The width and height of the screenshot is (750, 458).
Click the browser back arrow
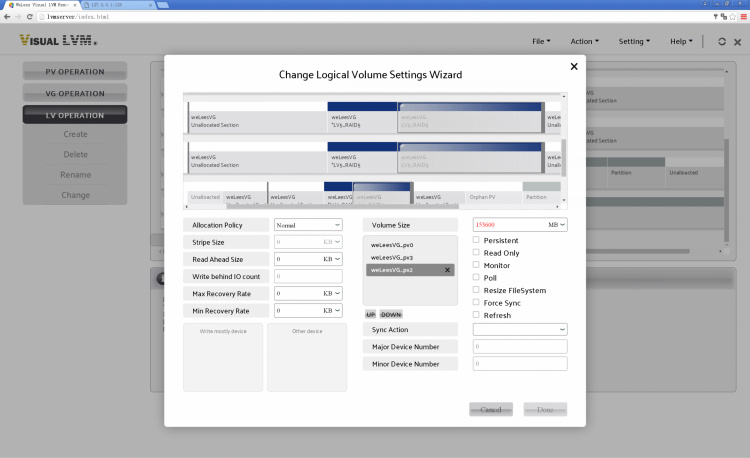pyautogui.click(x=7, y=17)
